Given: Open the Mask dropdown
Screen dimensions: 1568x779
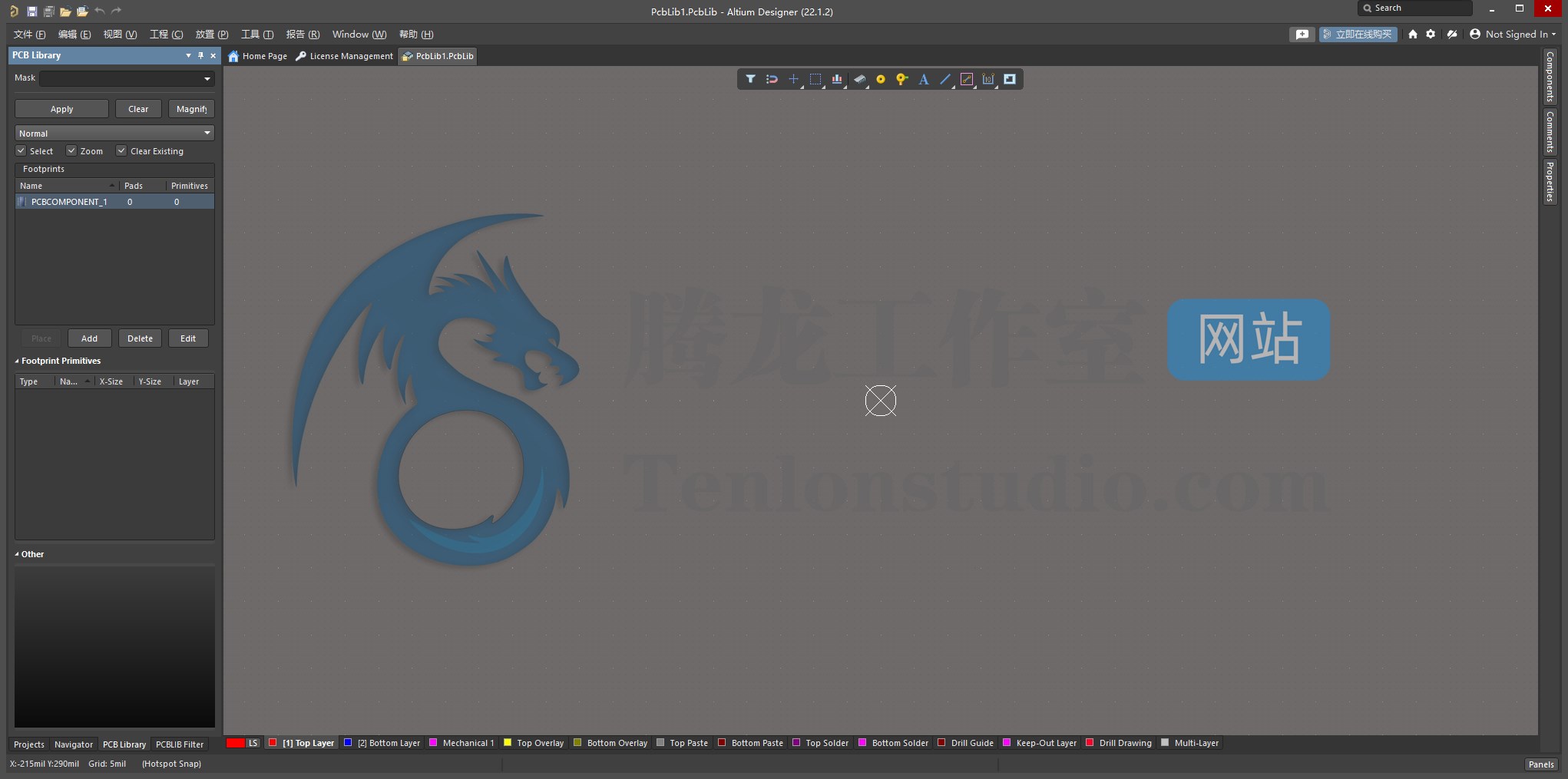Looking at the screenshot, I should 207,78.
